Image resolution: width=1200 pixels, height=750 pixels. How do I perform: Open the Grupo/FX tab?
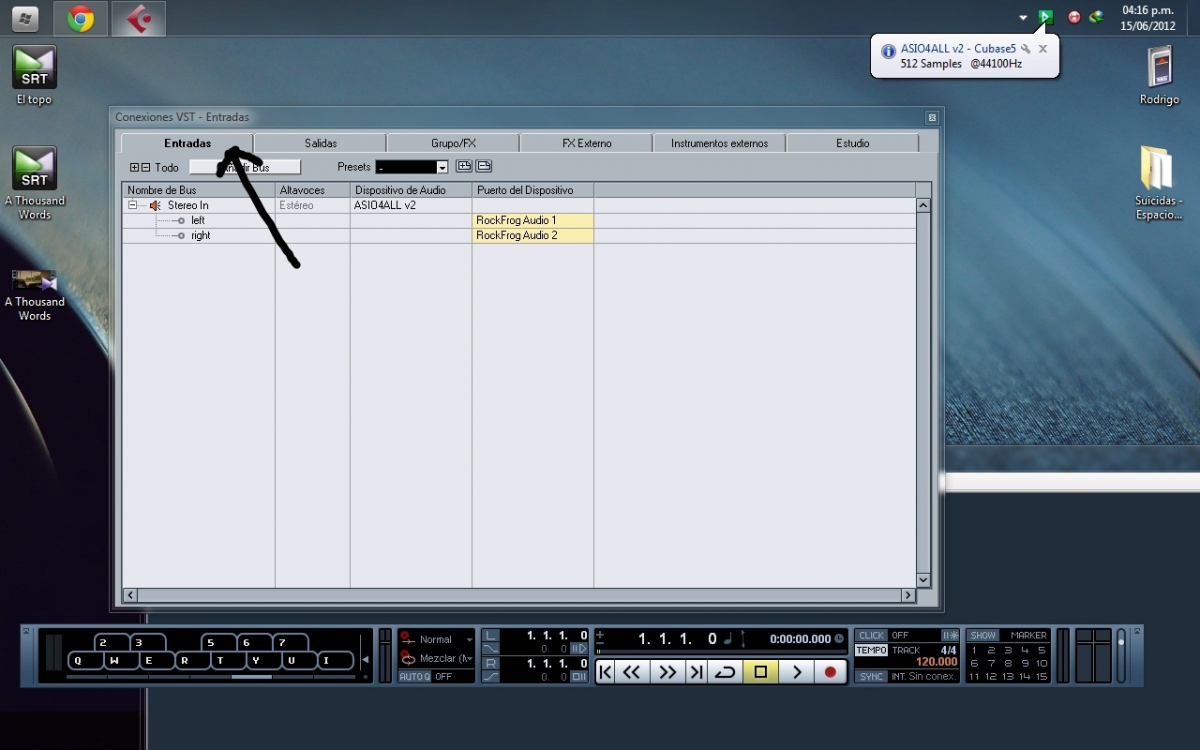point(453,143)
